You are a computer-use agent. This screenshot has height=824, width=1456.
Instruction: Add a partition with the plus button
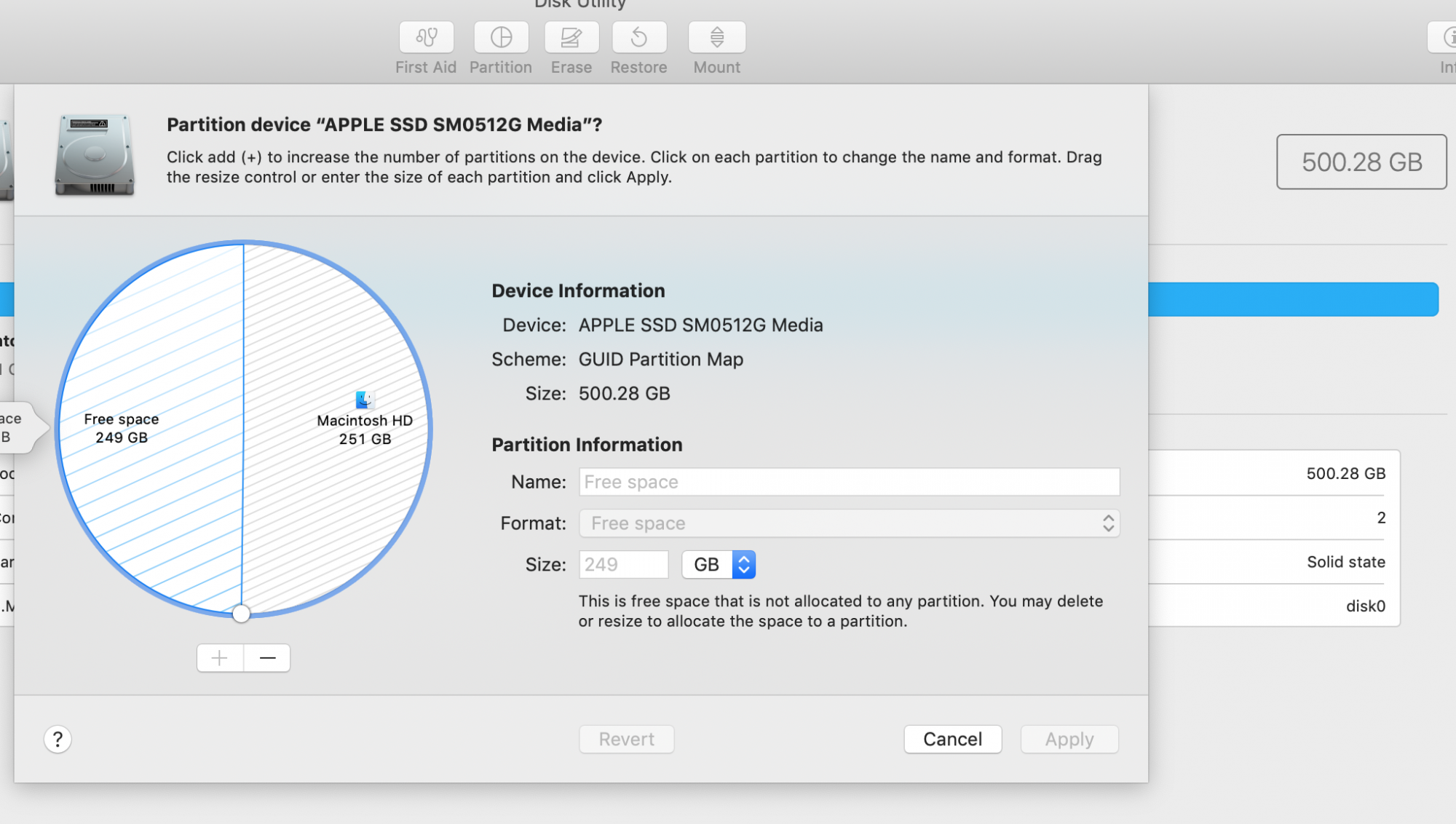point(220,658)
